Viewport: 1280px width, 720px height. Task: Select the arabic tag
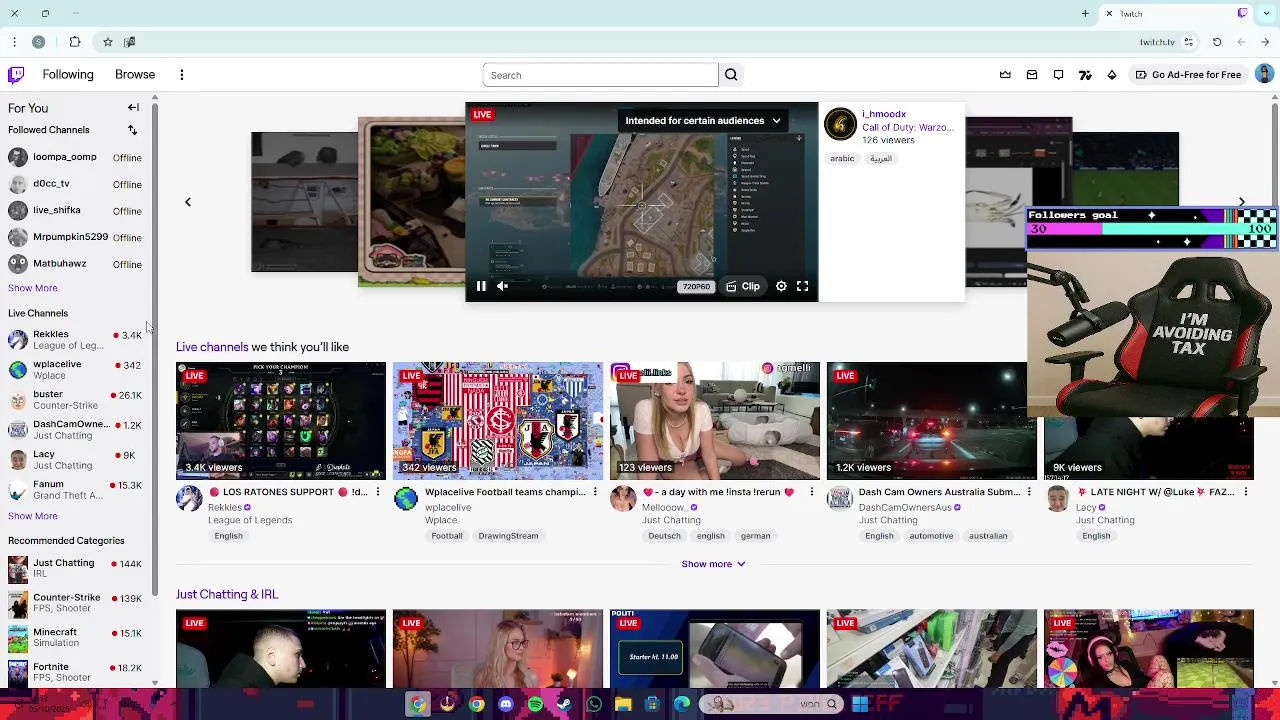click(842, 159)
